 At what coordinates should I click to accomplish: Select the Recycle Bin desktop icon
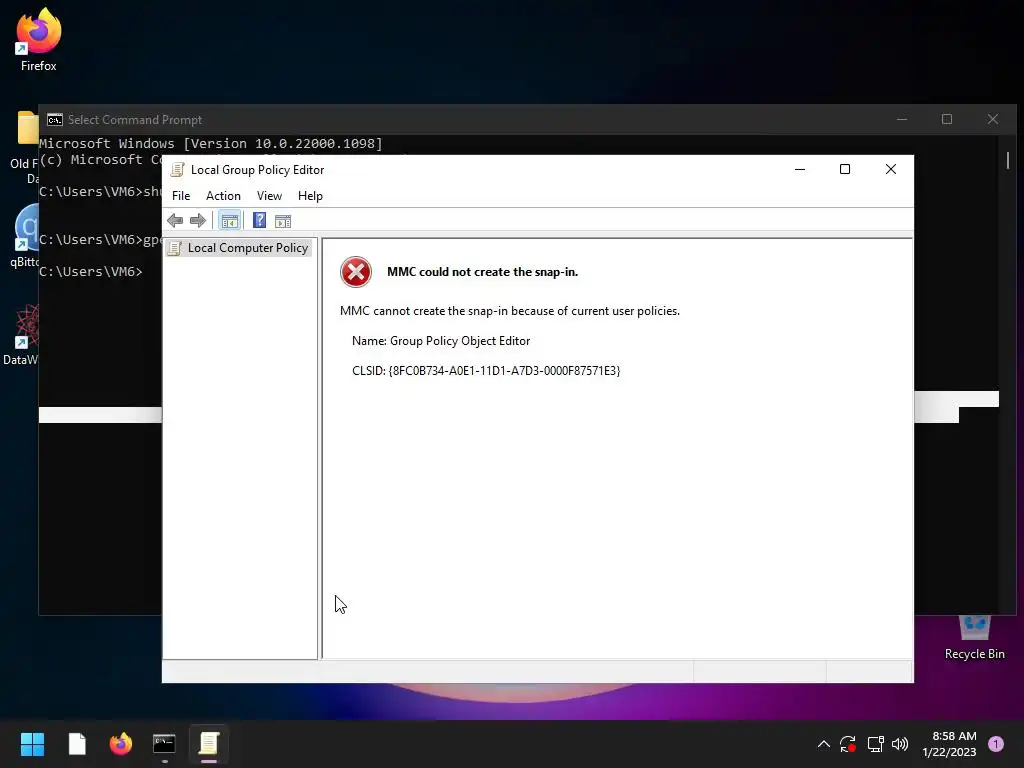974,639
